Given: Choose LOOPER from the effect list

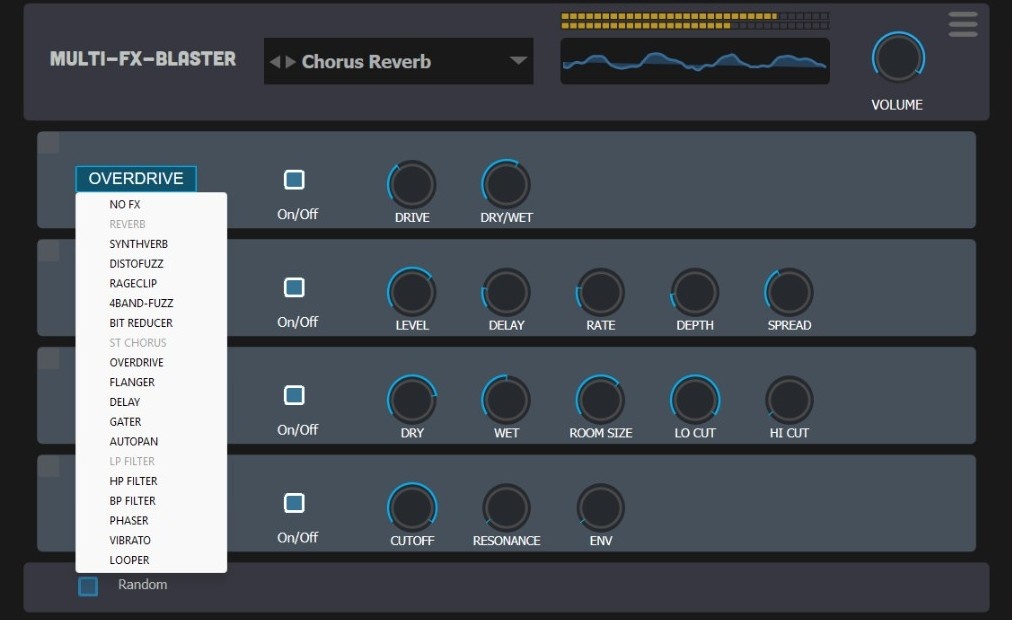Looking at the screenshot, I should pos(129,560).
